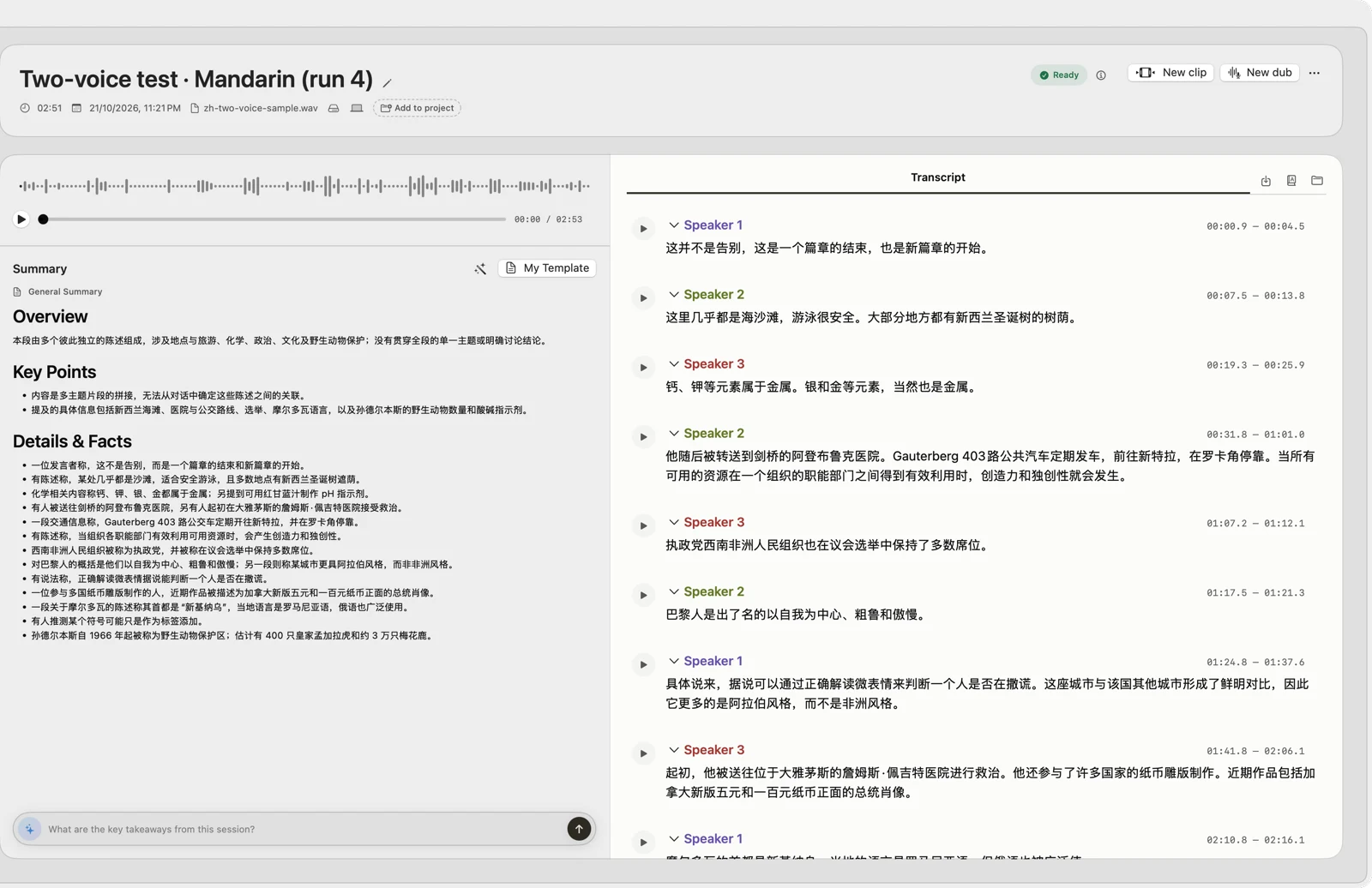Open the info icon beside Ready

click(1101, 75)
